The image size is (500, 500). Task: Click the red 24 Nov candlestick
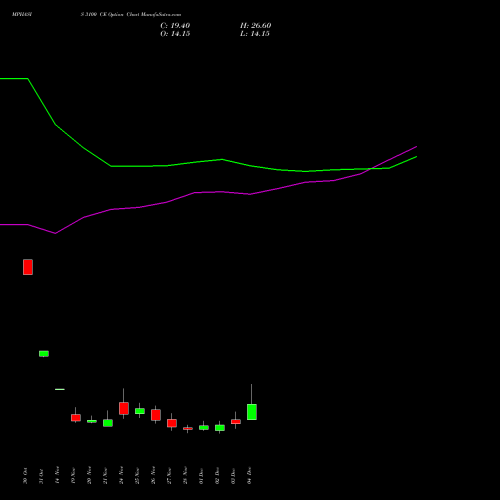(x=124, y=408)
